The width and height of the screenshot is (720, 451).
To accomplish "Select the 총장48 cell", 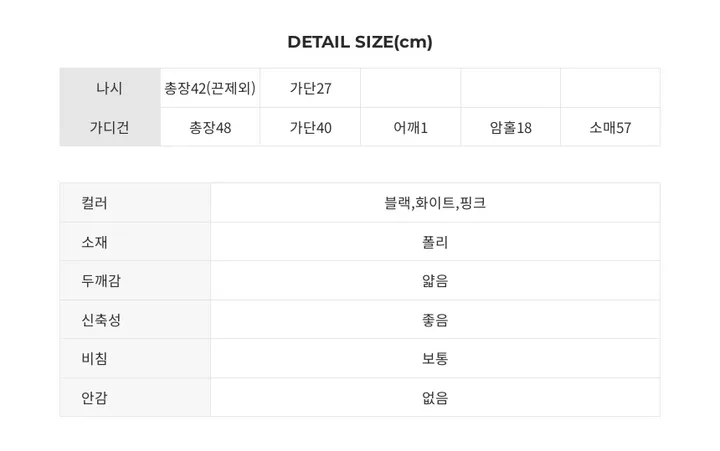I will pos(210,127).
